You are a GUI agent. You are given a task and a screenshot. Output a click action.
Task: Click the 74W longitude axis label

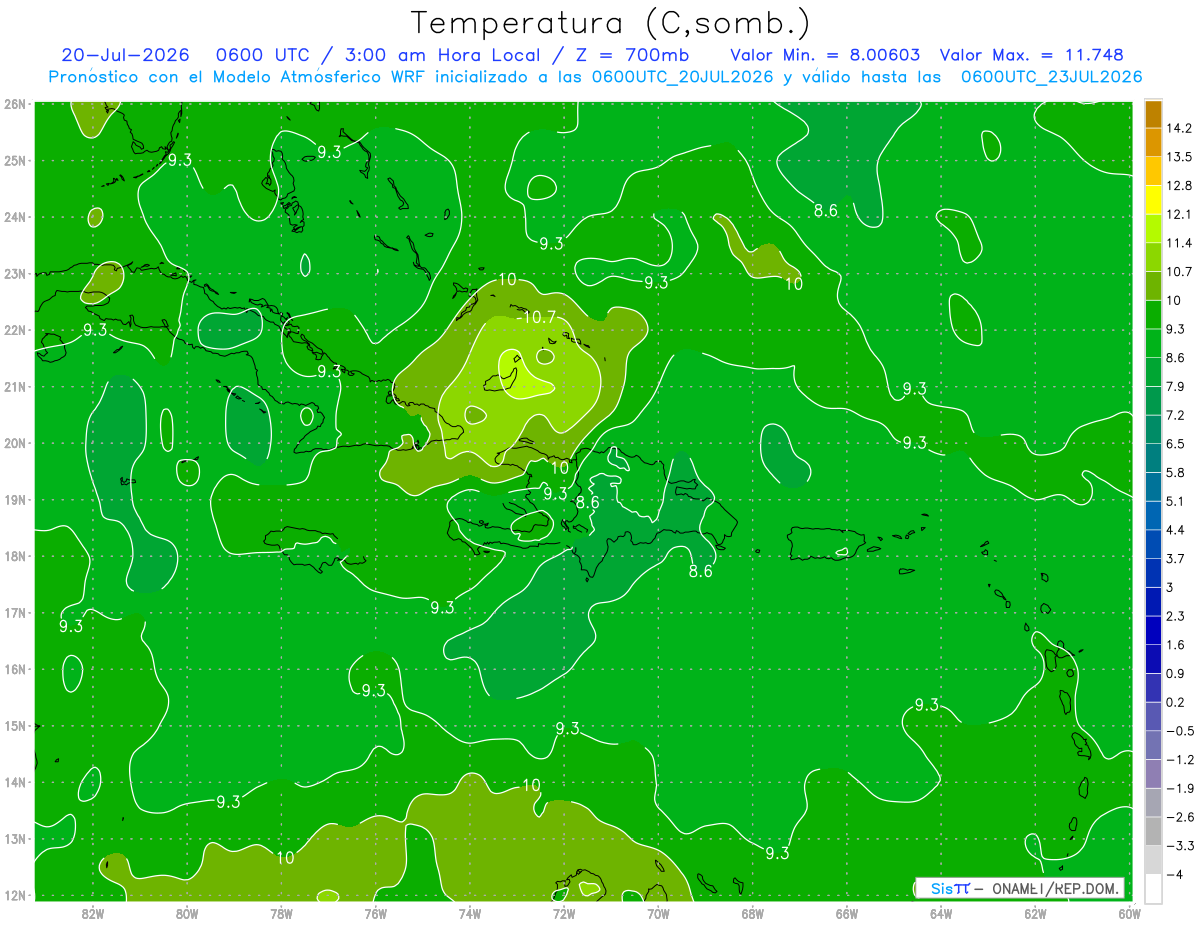tap(469, 913)
